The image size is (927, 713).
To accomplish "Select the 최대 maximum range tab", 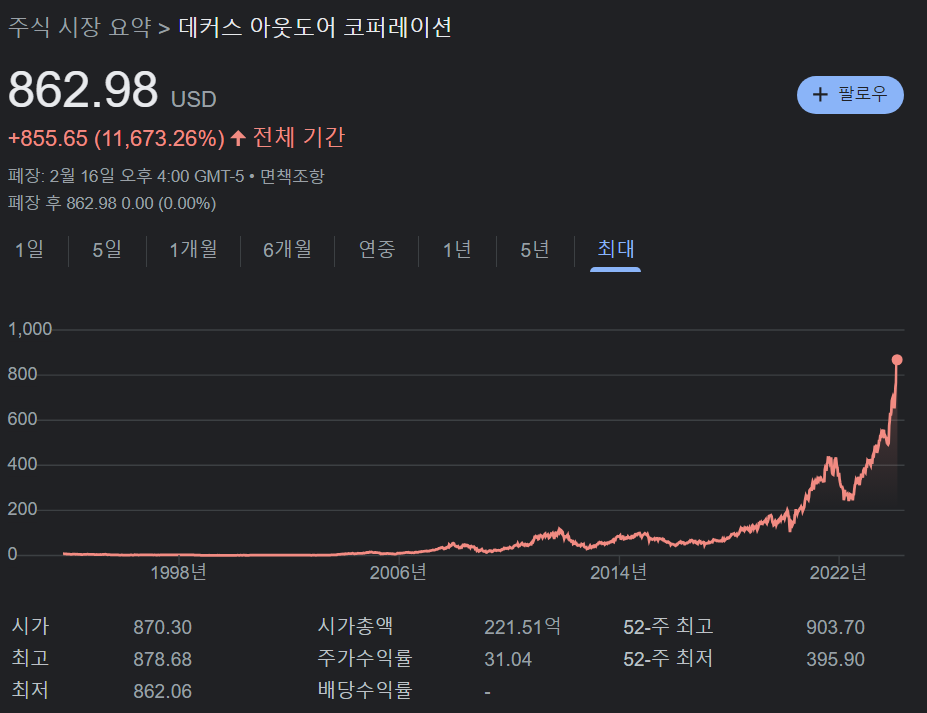I will tap(615, 249).
